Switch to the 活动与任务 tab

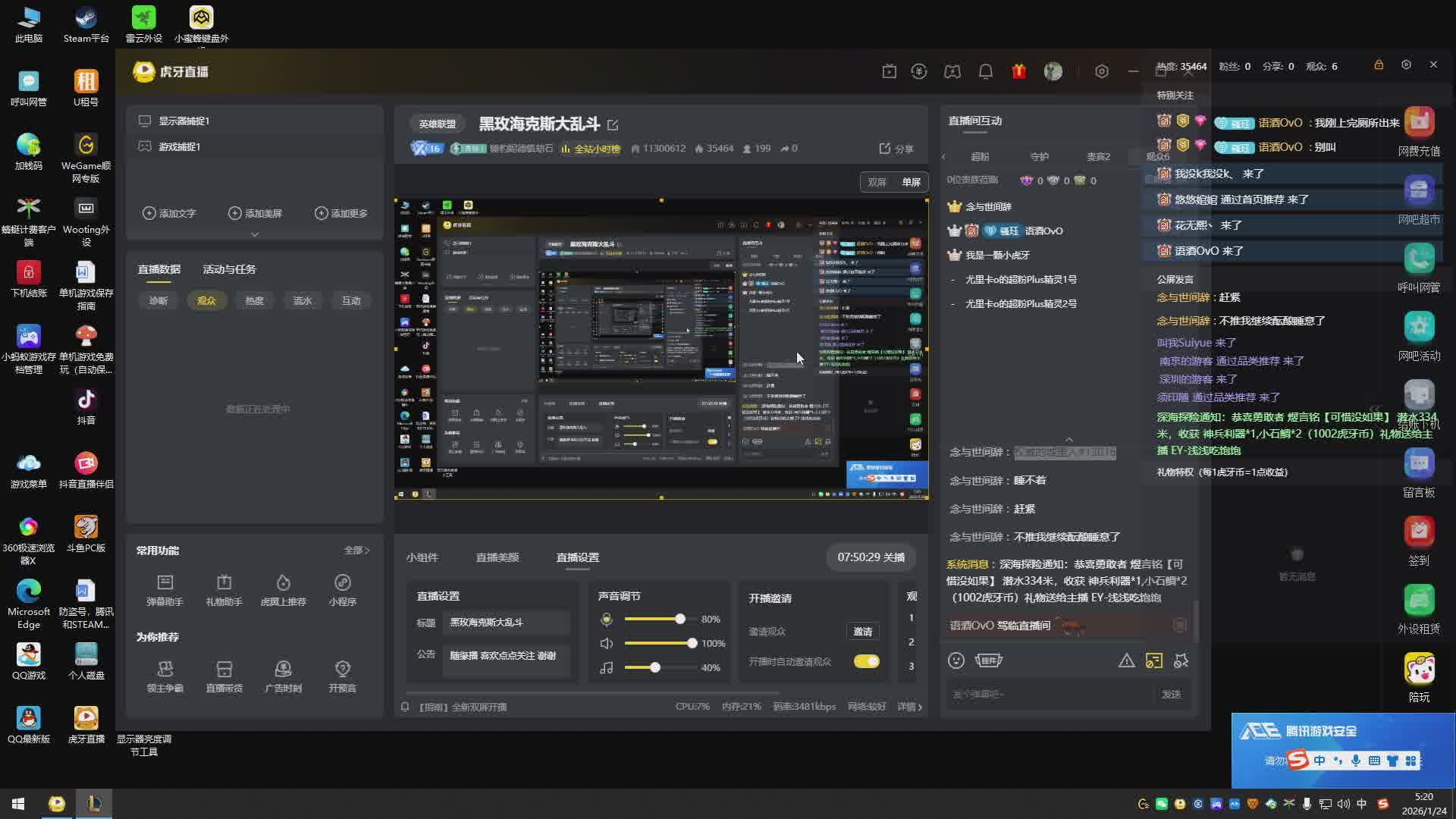(229, 269)
